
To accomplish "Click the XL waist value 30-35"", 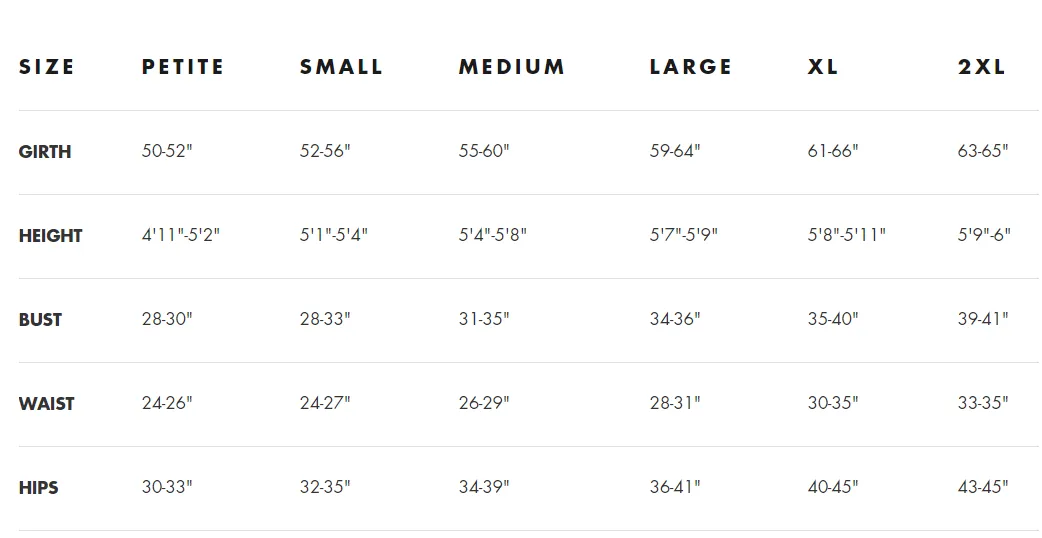I will 833,403.
